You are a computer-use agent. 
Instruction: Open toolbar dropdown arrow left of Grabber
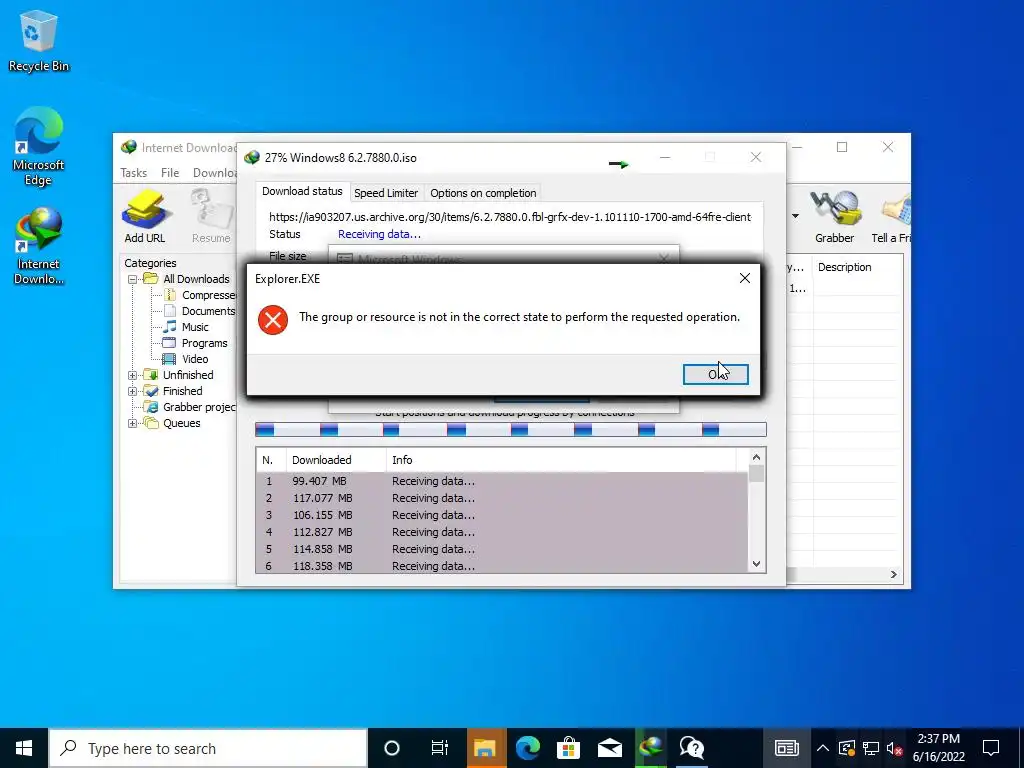pos(795,216)
